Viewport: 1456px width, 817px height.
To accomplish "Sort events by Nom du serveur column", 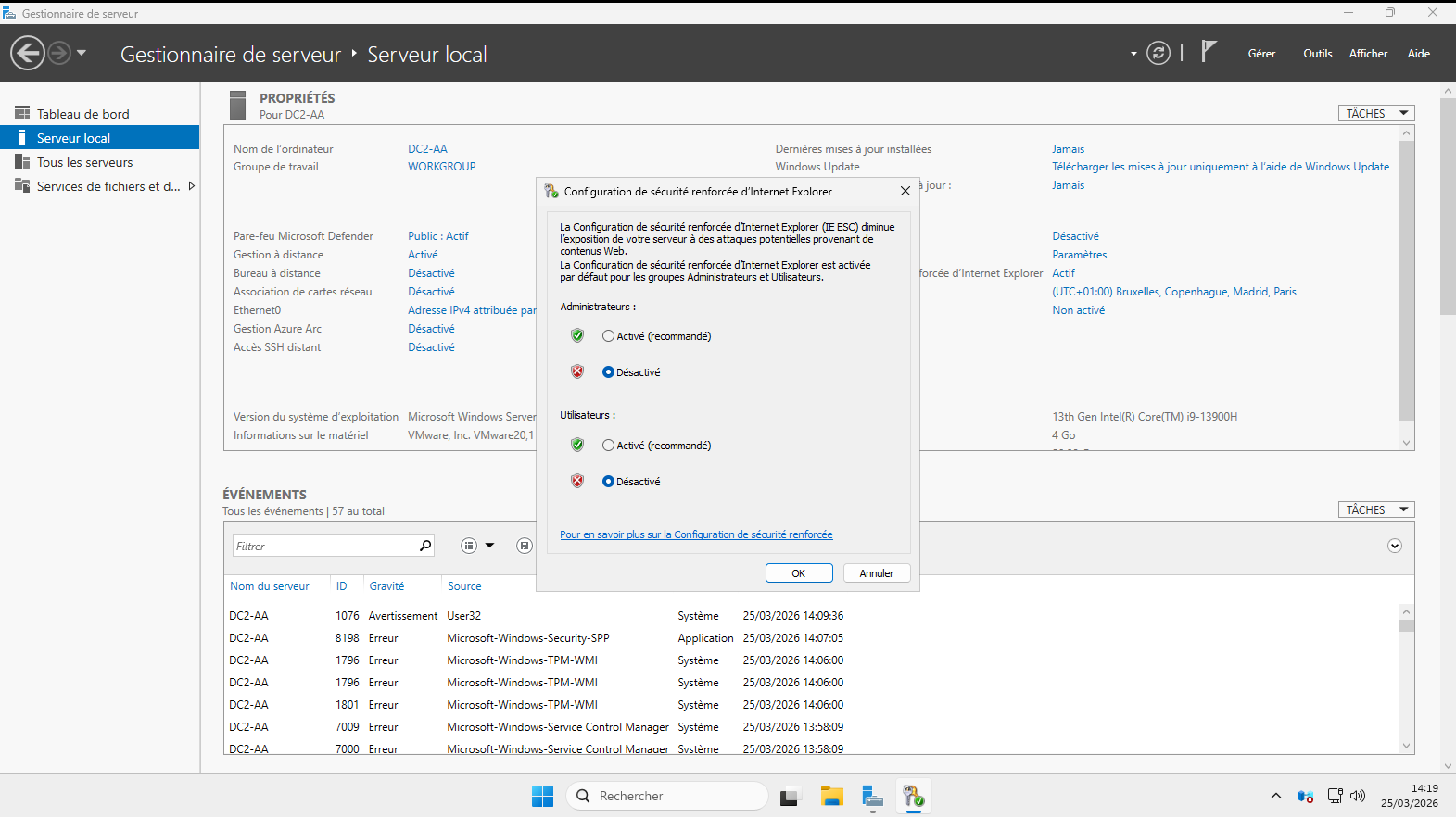I will coord(270,586).
